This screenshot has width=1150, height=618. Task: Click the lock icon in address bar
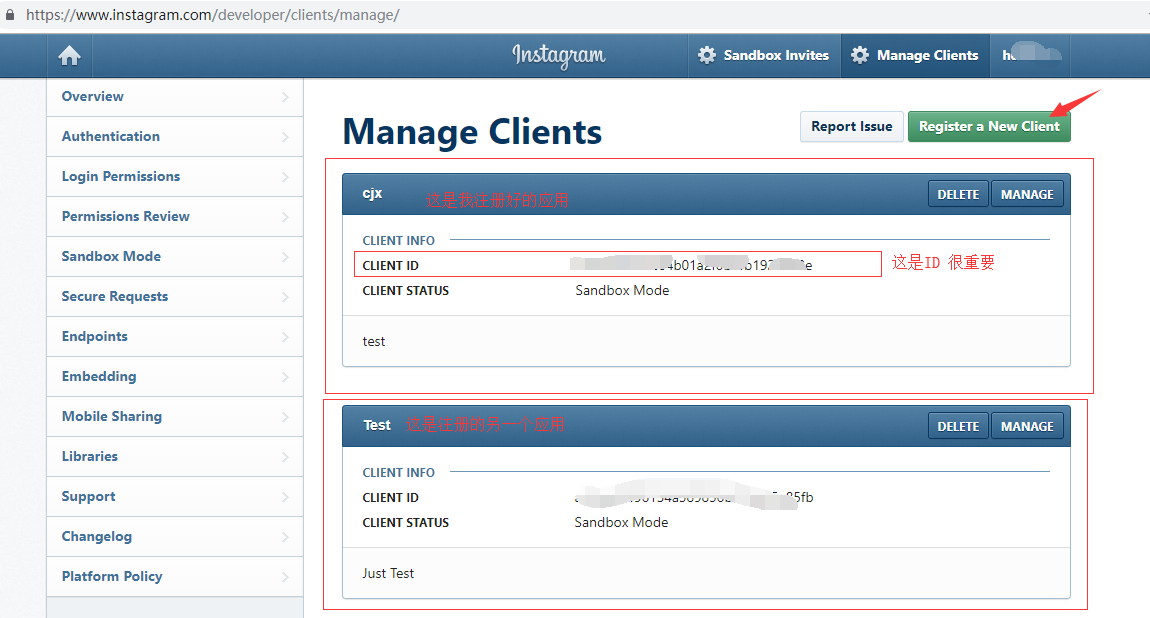coord(10,15)
